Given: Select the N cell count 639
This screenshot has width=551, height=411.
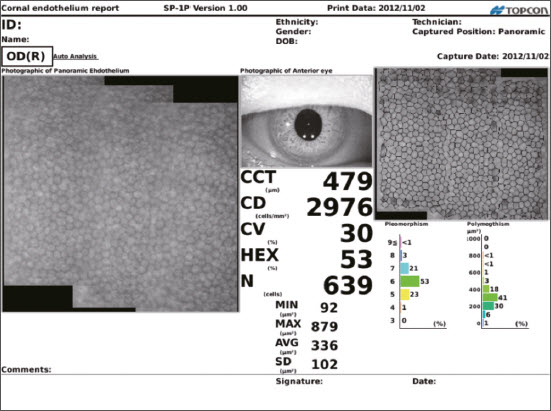Looking at the screenshot, I should click(x=348, y=285).
